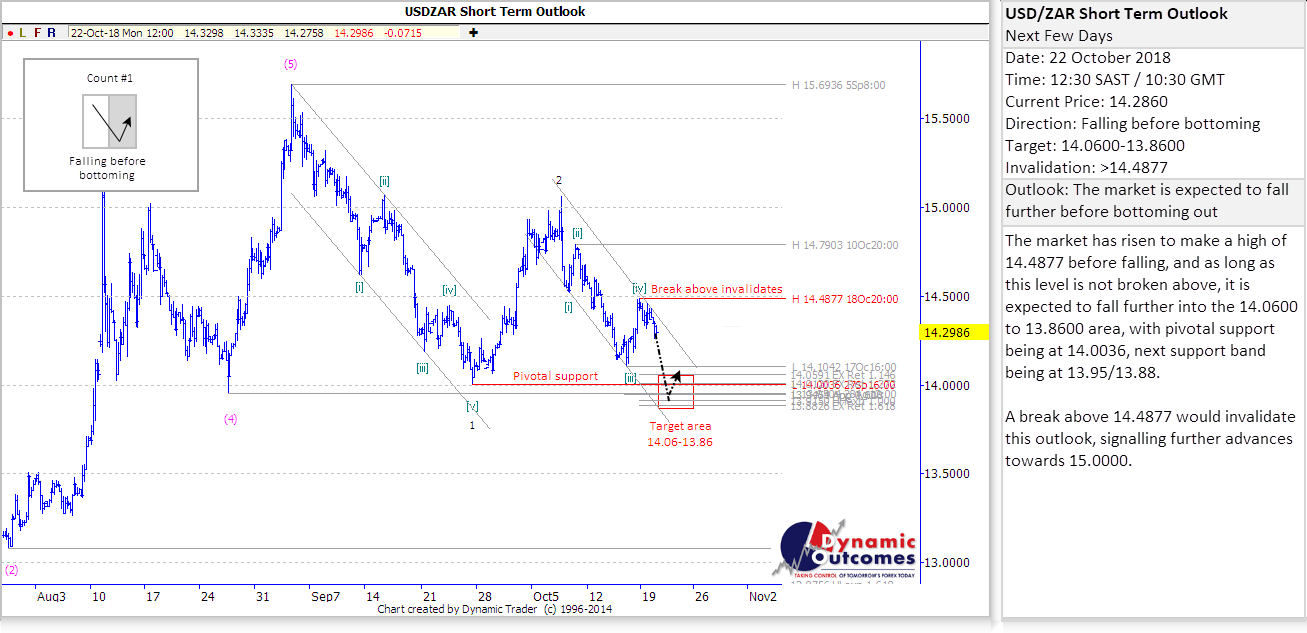Click the 'USDZAR Short Term Outlook' chart title
The image size is (1307, 633).
[x=495, y=12]
